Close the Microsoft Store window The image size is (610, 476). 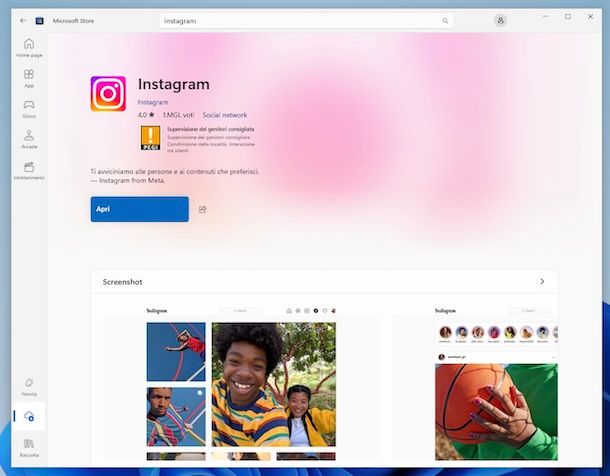591,17
